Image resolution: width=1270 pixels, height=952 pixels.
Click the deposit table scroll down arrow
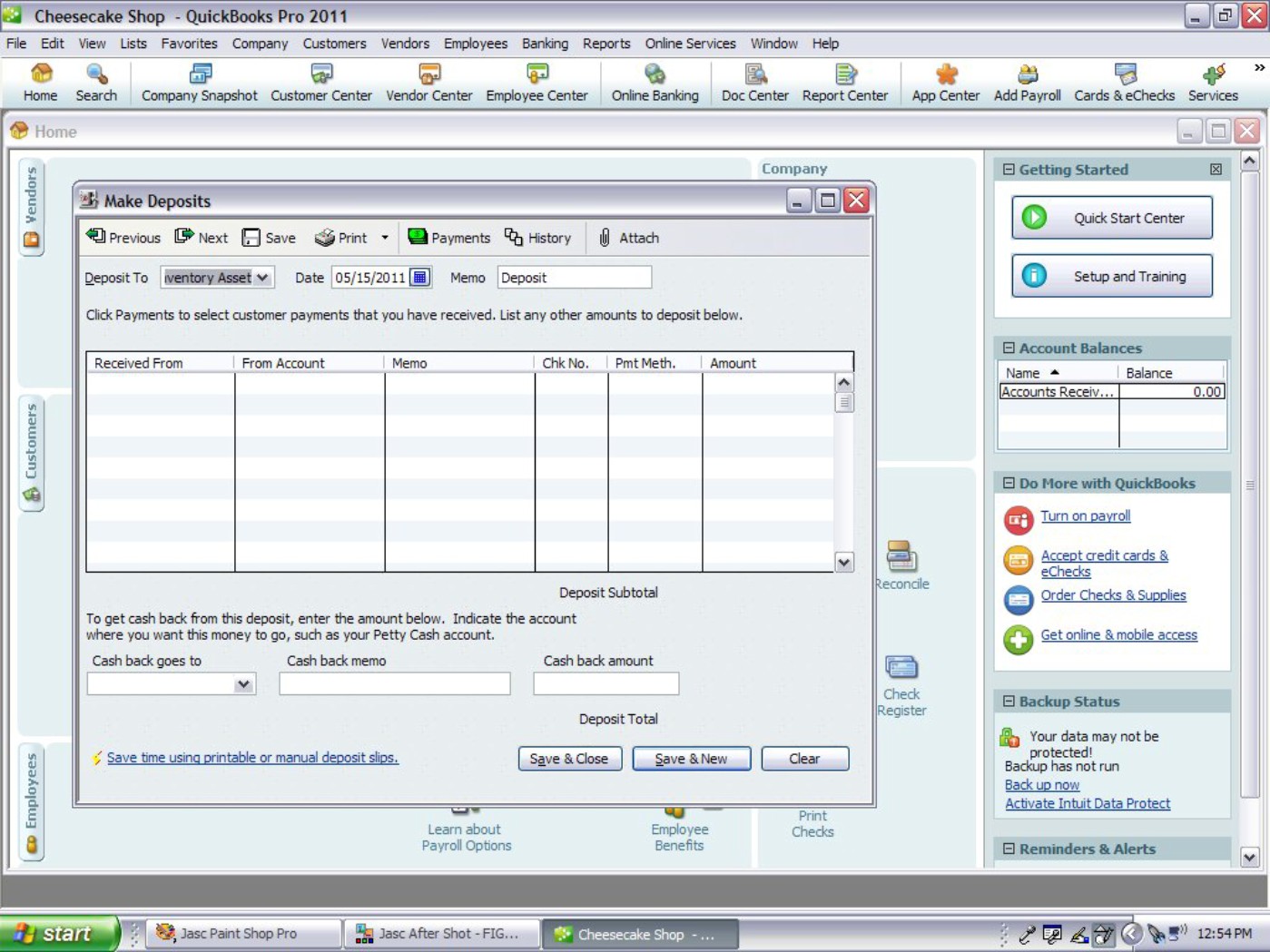(x=843, y=563)
